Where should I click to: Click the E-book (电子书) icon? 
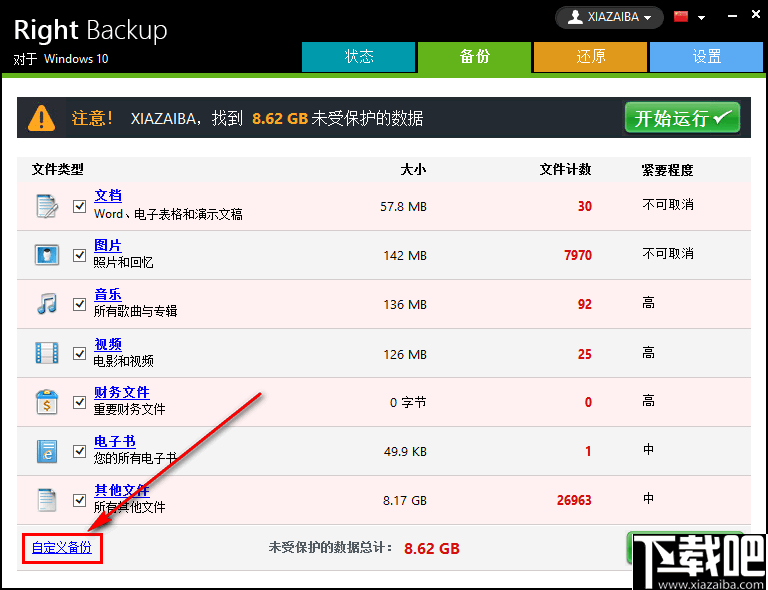pyautogui.click(x=47, y=451)
